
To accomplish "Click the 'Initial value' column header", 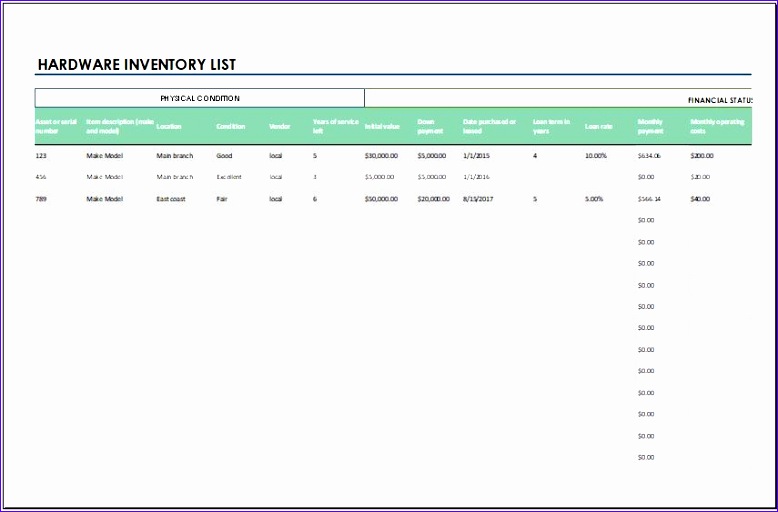I will coord(382,127).
